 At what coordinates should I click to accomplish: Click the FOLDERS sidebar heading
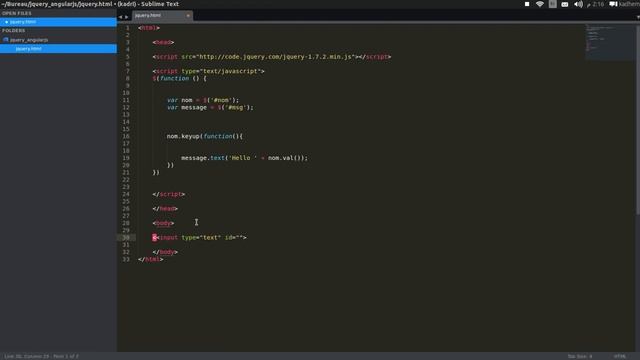[x=13, y=31]
